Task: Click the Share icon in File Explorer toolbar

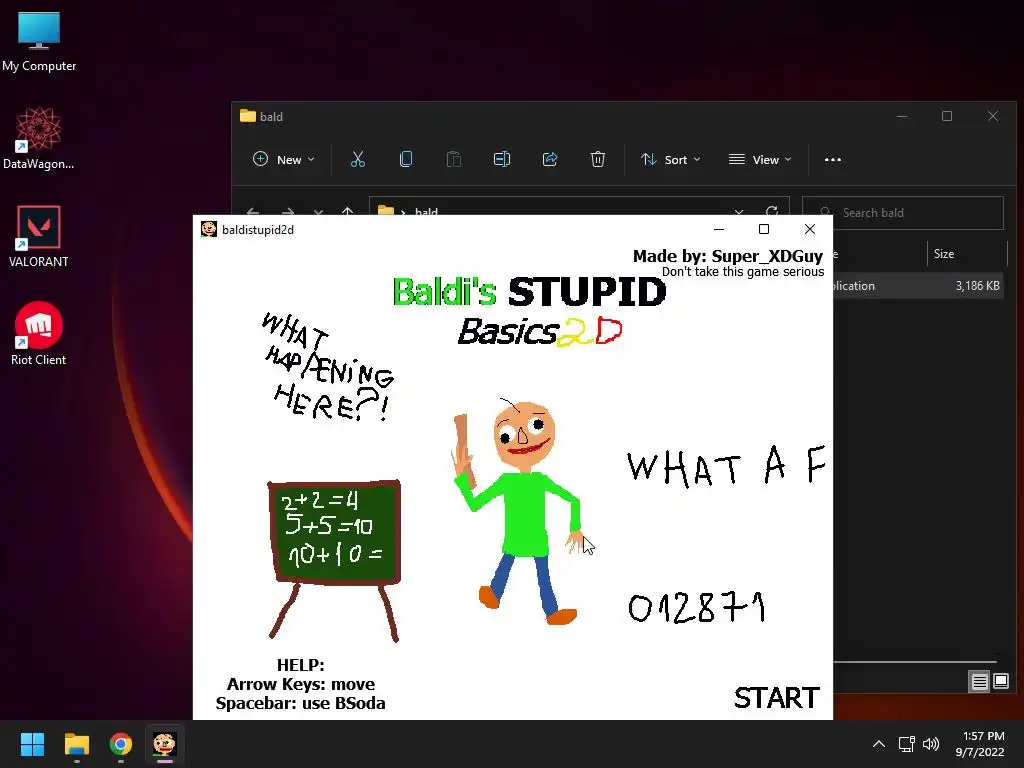Action: pyautogui.click(x=550, y=159)
